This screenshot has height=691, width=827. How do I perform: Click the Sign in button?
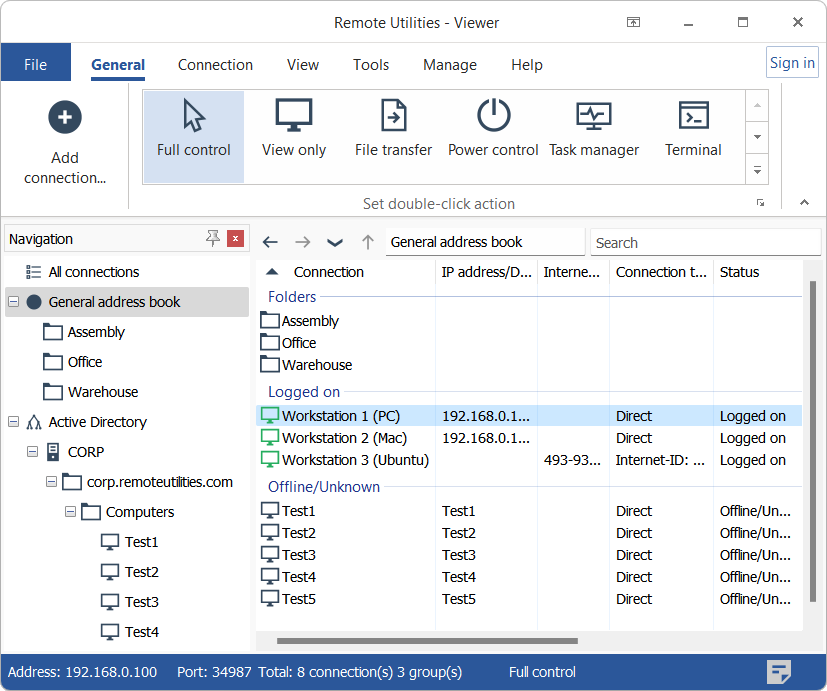click(x=792, y=62)
